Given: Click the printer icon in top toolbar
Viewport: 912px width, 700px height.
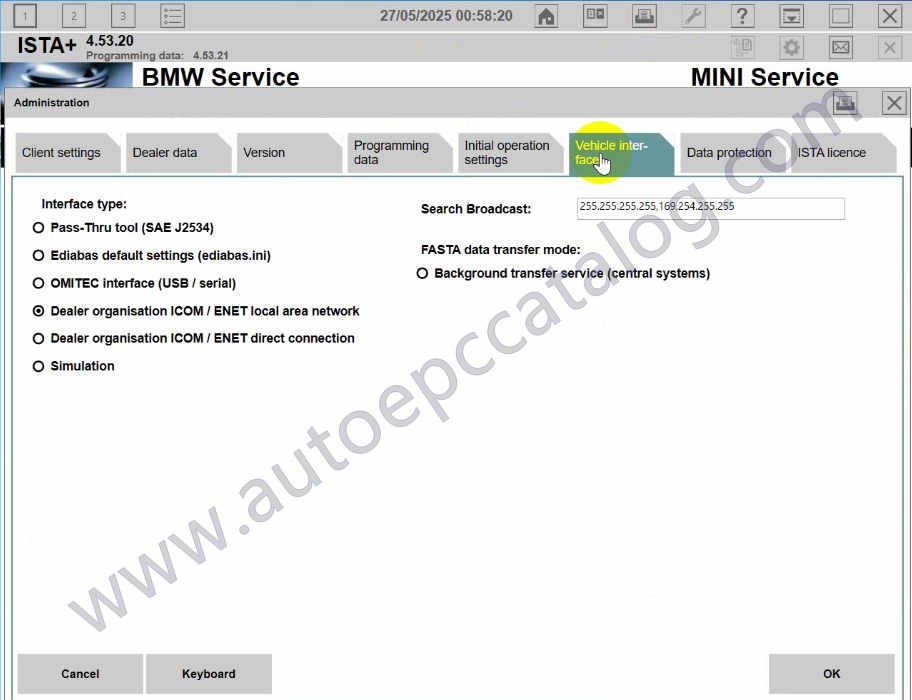Looking at the screenshot, I should [x=644, y=16].
